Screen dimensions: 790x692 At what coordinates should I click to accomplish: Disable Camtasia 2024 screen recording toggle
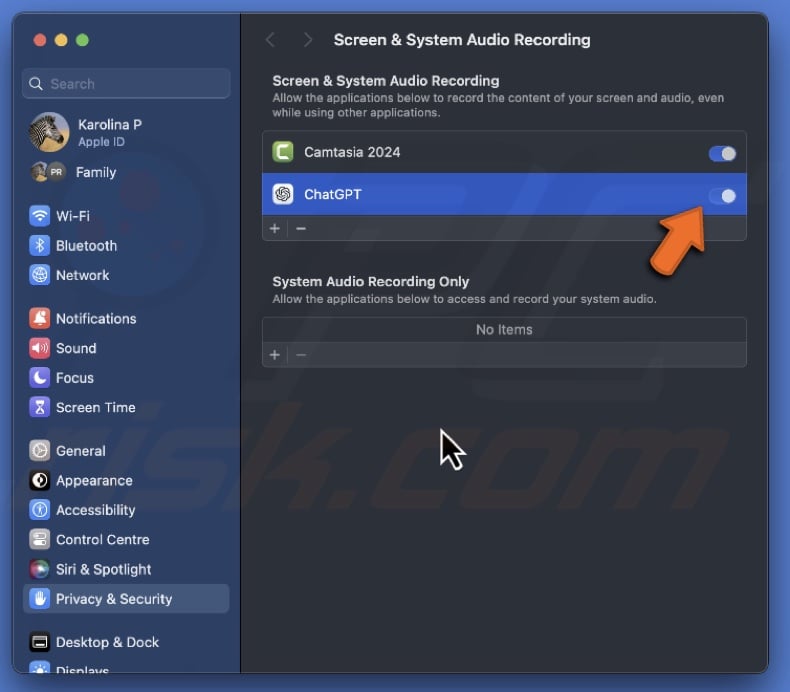[x=722, y=153]
